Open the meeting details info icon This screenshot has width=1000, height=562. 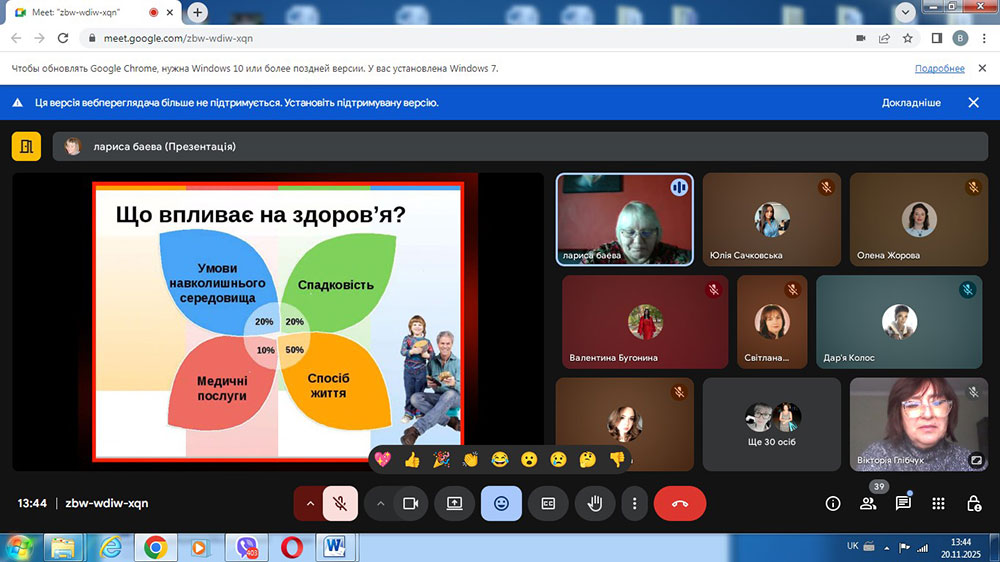833,504
